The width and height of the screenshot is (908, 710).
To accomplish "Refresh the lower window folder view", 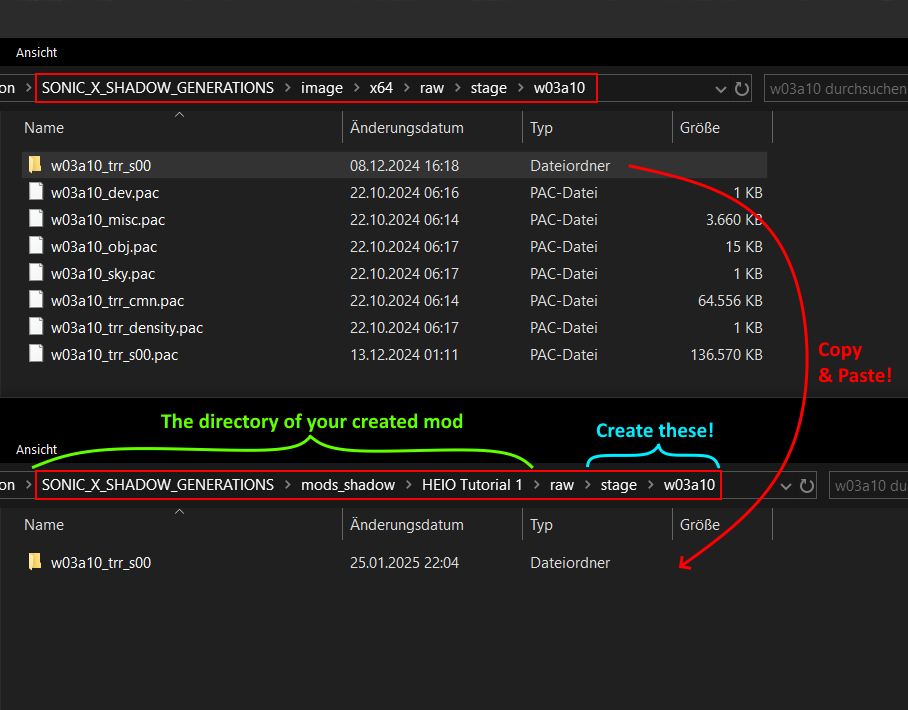I will pyautogui.click(x=807, y=485).
